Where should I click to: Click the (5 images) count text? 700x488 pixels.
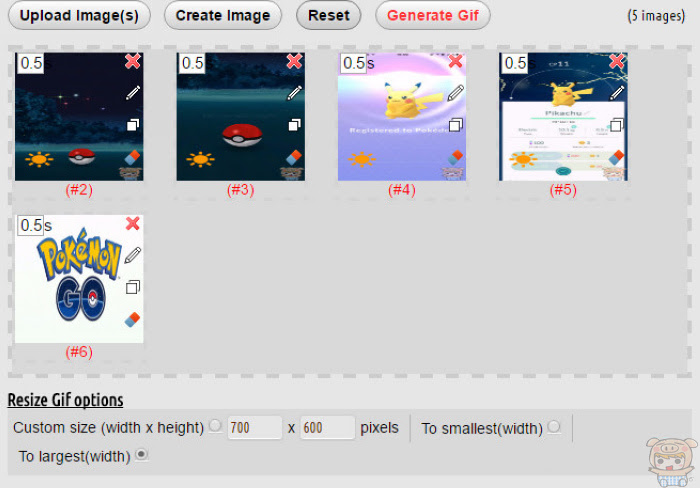(x=656, y=16)
